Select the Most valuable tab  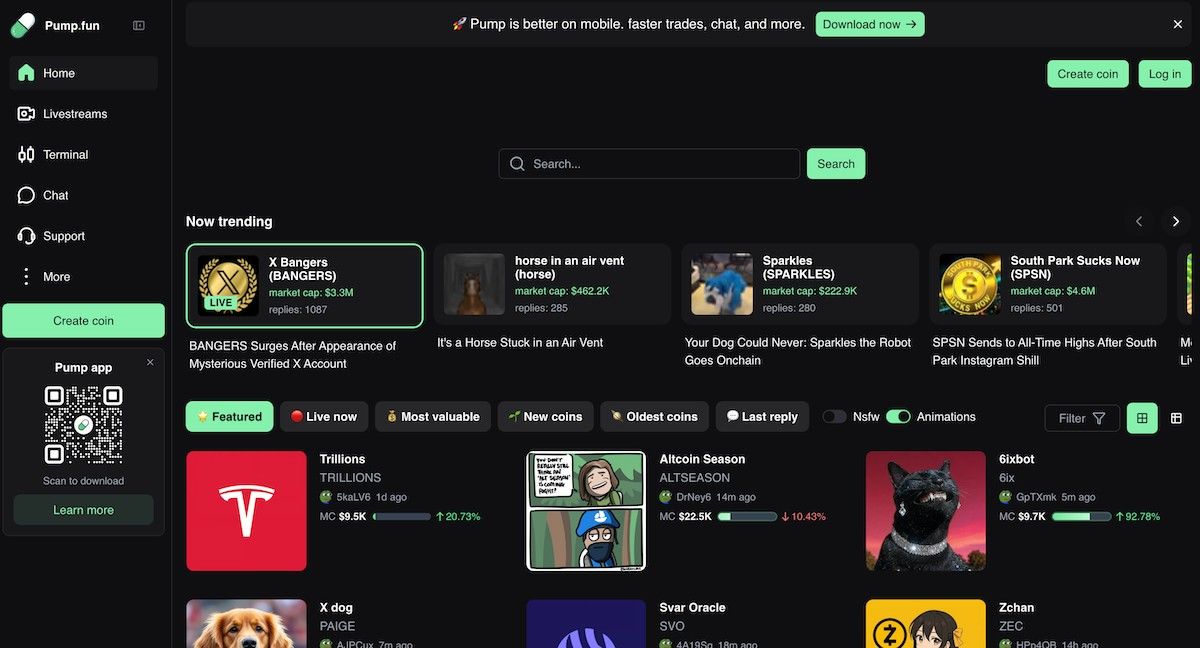433,417
